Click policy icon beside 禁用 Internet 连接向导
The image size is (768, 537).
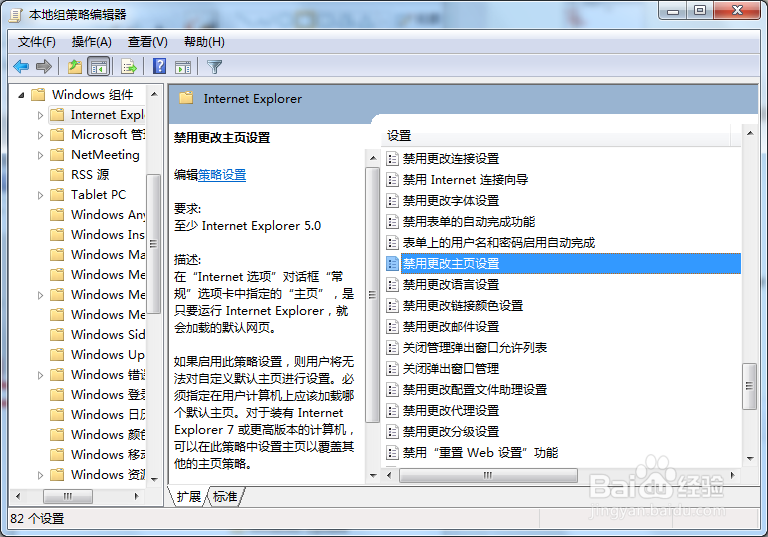tap(392, 180)
